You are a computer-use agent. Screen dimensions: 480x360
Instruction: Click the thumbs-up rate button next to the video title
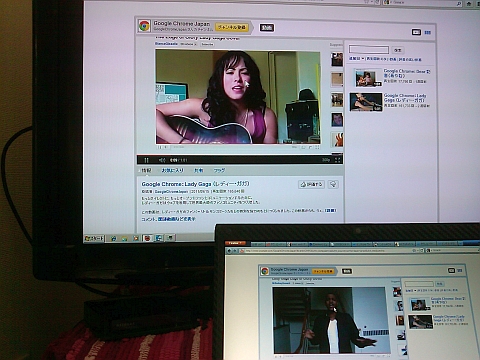(x=311, y=184)
